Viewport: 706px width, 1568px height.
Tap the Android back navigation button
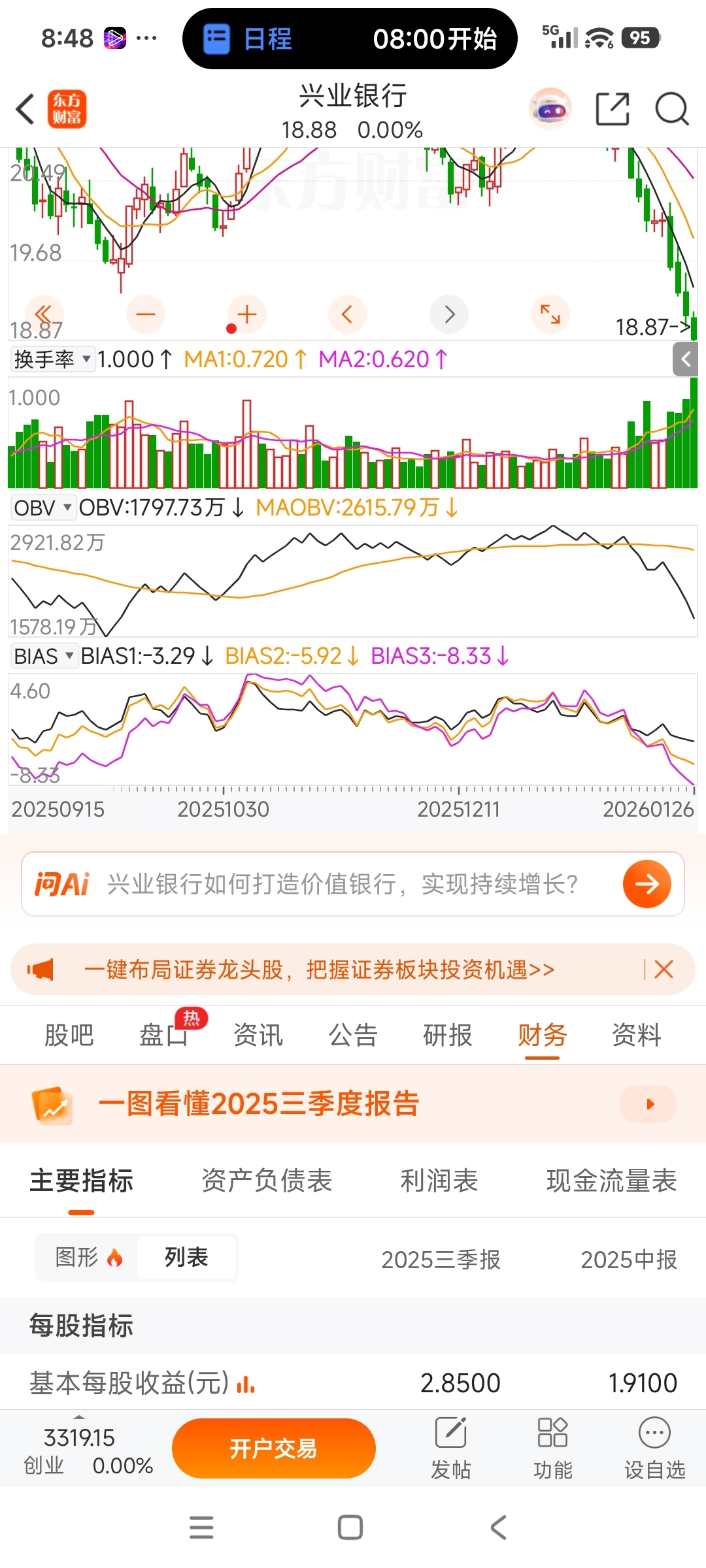pos(498,1527)
